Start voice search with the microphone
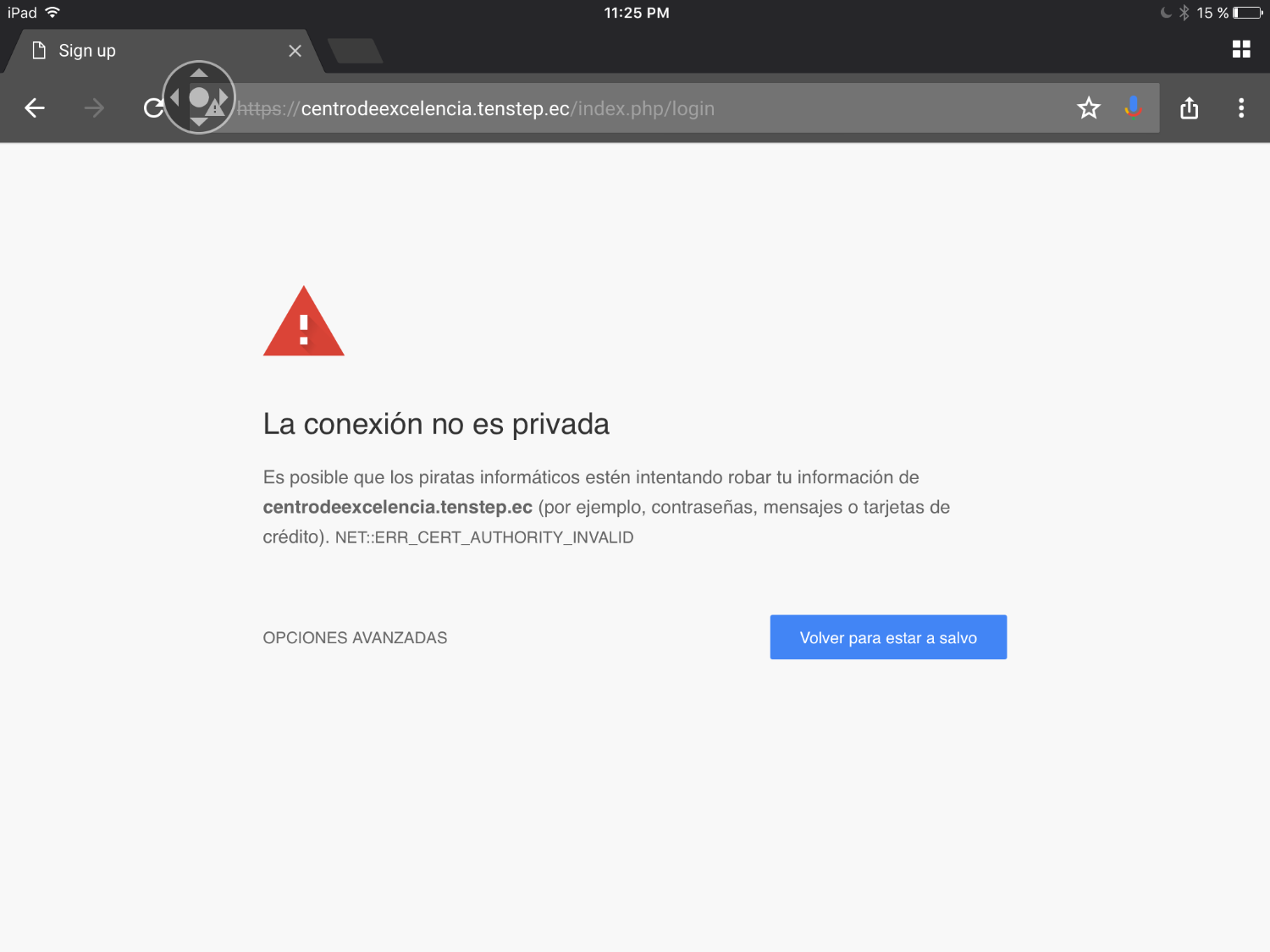The image size is (1270, 952). pyautogui.click(x=1133, y=107)
